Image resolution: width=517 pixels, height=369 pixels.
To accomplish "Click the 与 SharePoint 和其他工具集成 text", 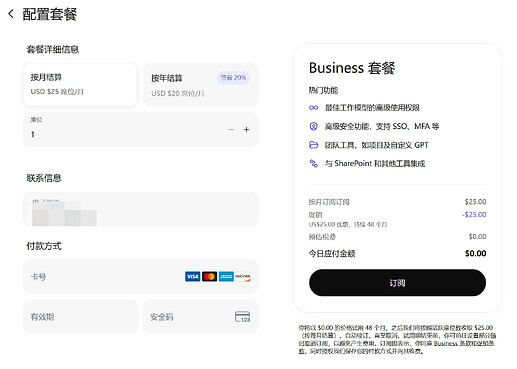I will [375, 164].
